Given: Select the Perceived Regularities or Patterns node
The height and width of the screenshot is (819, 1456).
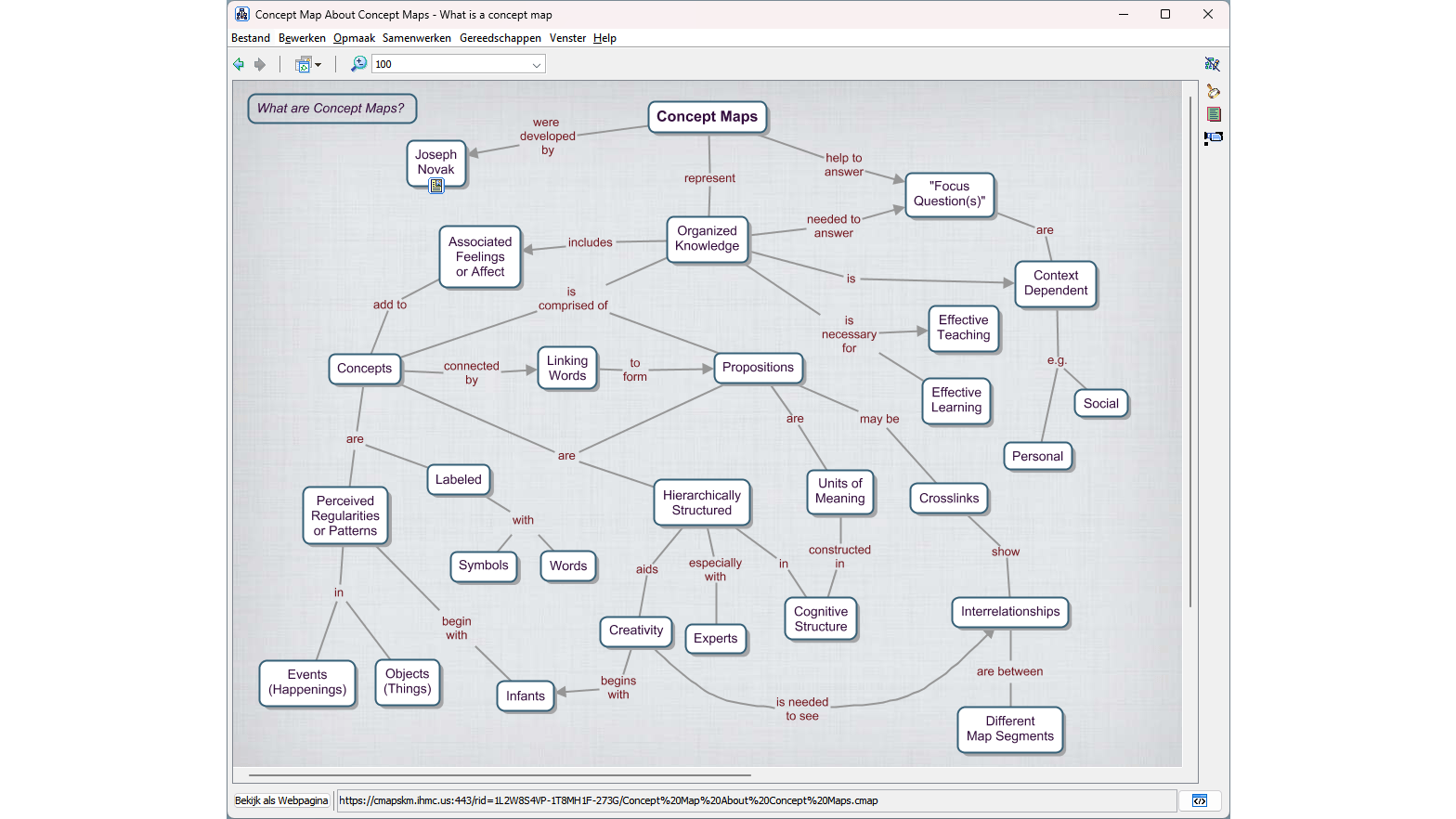Looking at the screenshot, I should [x=345, y=516].
